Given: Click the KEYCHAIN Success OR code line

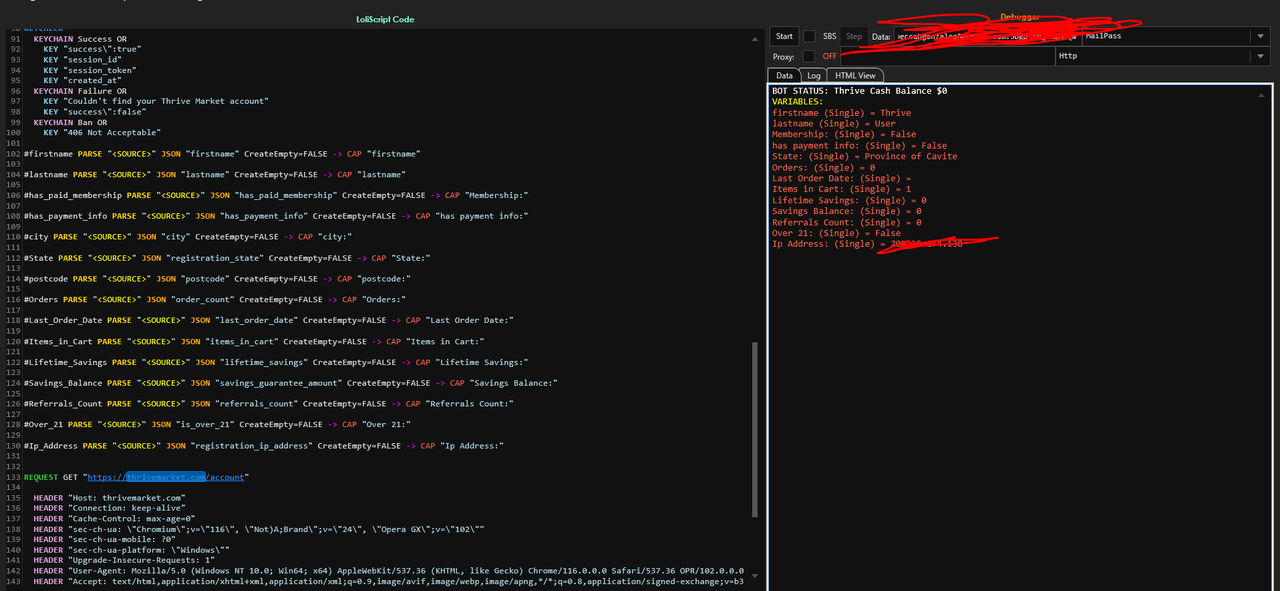Looking at the screenshot, I should 81,39.
